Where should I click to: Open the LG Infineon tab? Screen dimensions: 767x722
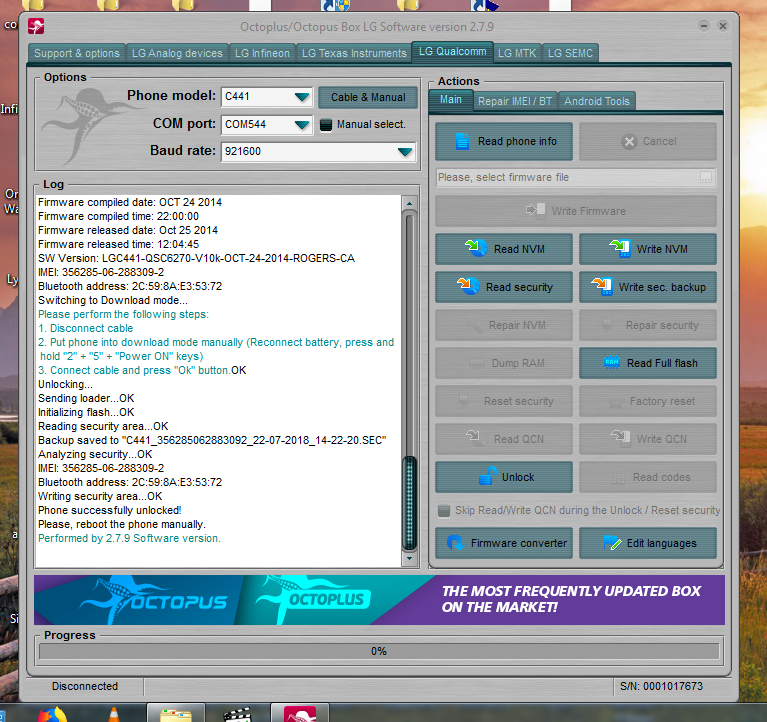pos(262,53)
